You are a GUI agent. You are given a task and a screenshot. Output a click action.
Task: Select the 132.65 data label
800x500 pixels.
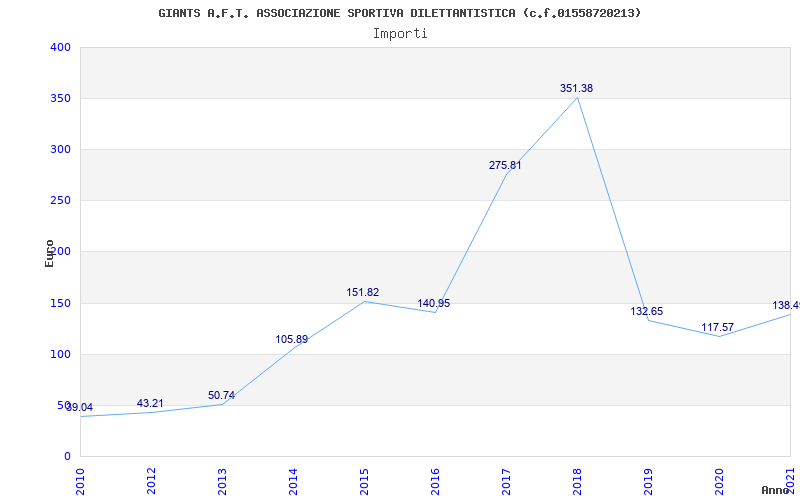(x=647, y=312)
